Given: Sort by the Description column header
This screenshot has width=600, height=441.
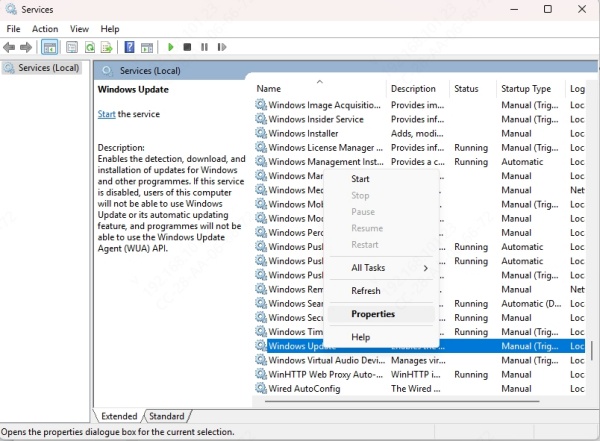Looking at the screenshot, I should pyautogui.click(x=417, y=89).
